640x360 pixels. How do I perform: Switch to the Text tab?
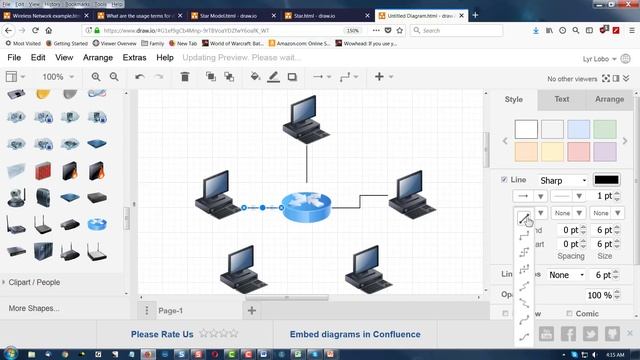pos(562,99)
